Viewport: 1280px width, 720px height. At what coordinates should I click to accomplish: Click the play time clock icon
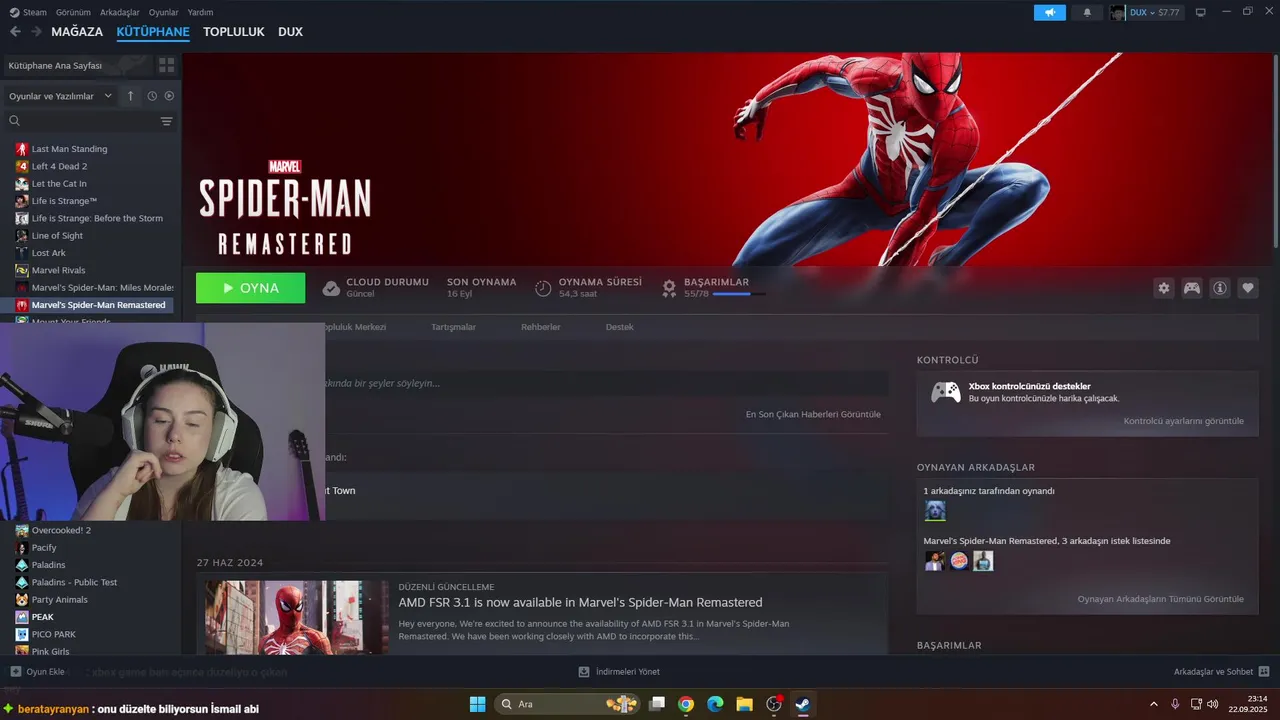tap(543, 288)
